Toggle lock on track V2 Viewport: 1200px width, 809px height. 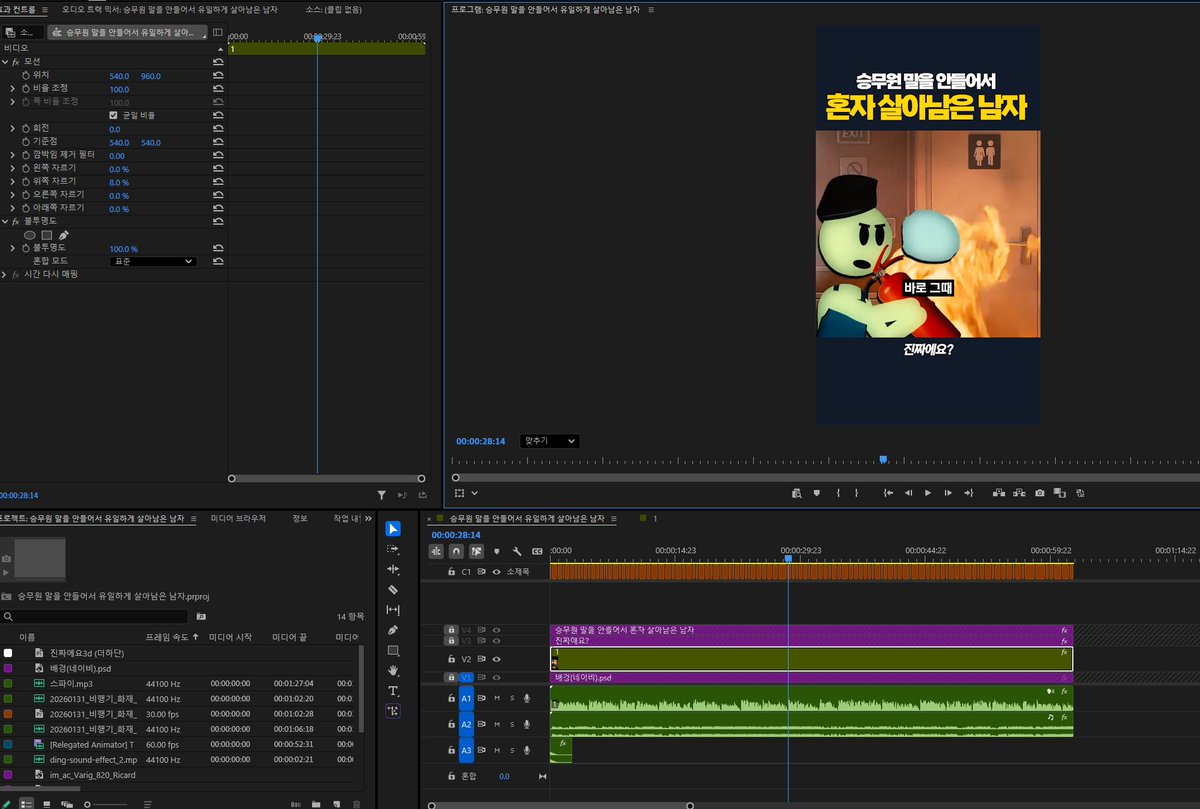coord(451,659)
